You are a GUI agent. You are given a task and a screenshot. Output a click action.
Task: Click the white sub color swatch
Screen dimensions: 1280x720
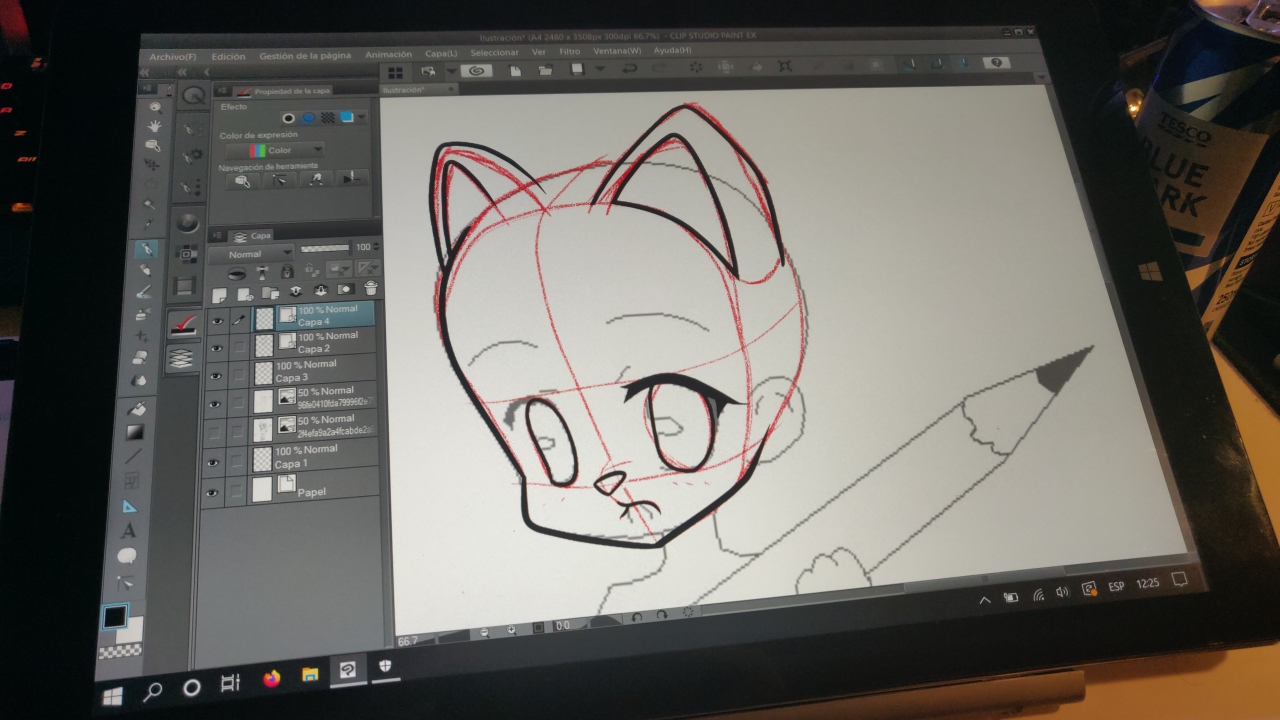(131, 630)
